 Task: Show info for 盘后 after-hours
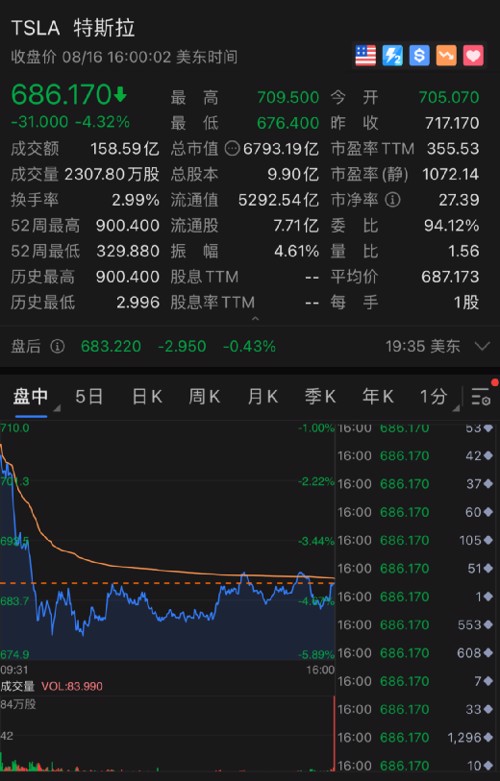(x=57, y=346)
